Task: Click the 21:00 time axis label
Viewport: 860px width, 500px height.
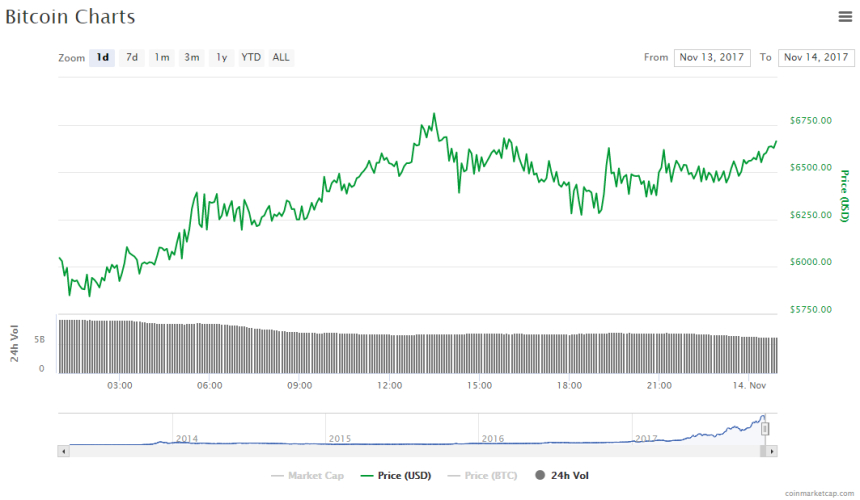Action: [659, 385]
